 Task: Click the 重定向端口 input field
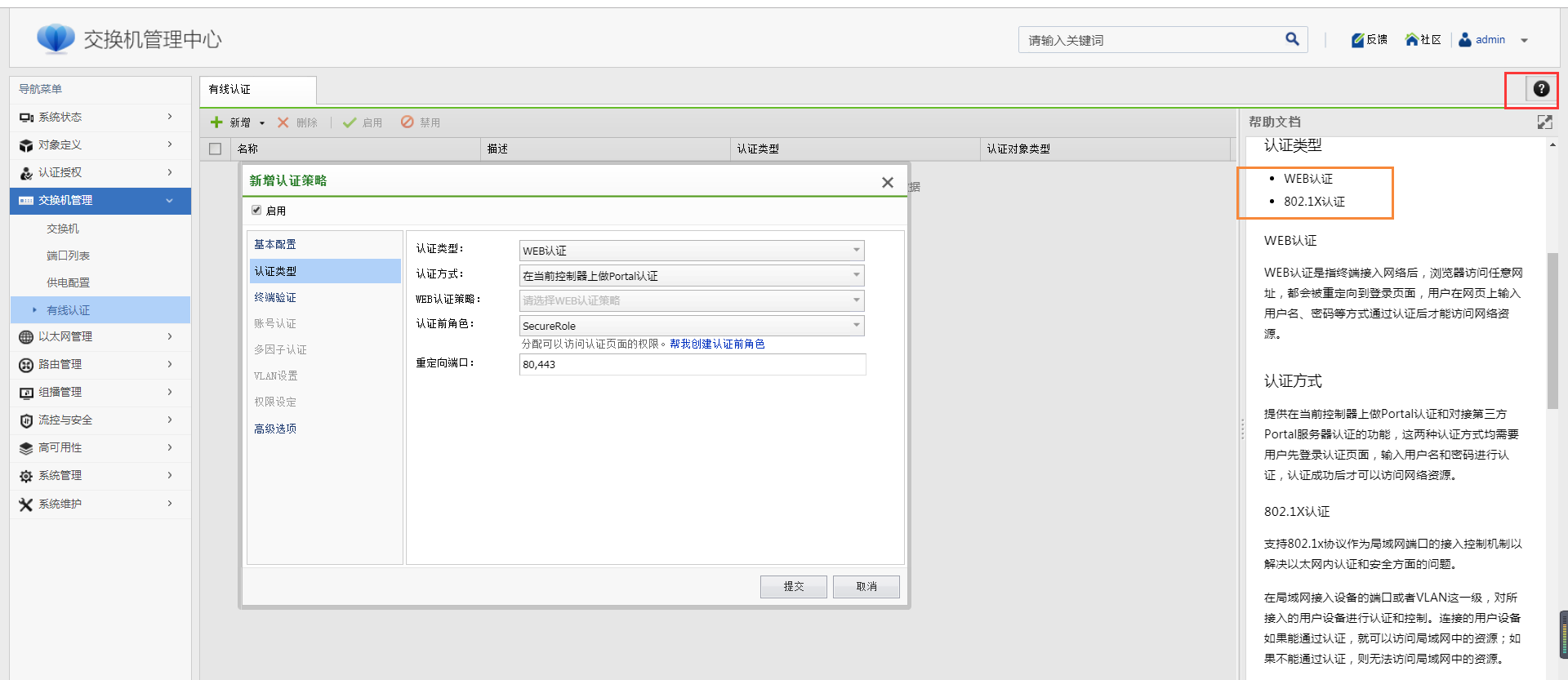coord(693,364)
